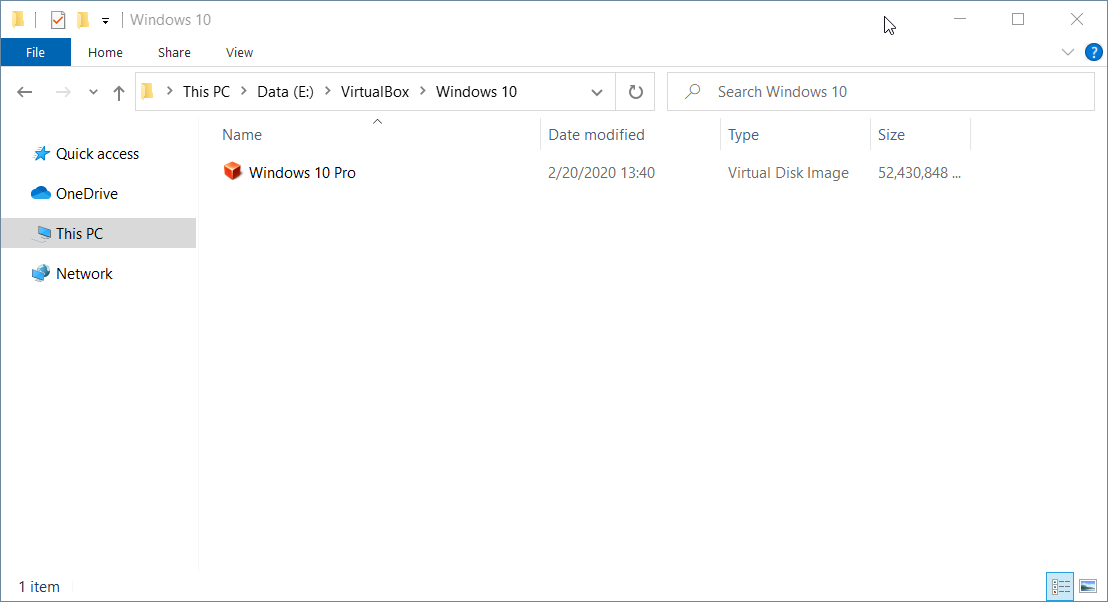The image size is (1108, 602).
Task: Click the folder icon in the title bar
Action: [19, 19]
